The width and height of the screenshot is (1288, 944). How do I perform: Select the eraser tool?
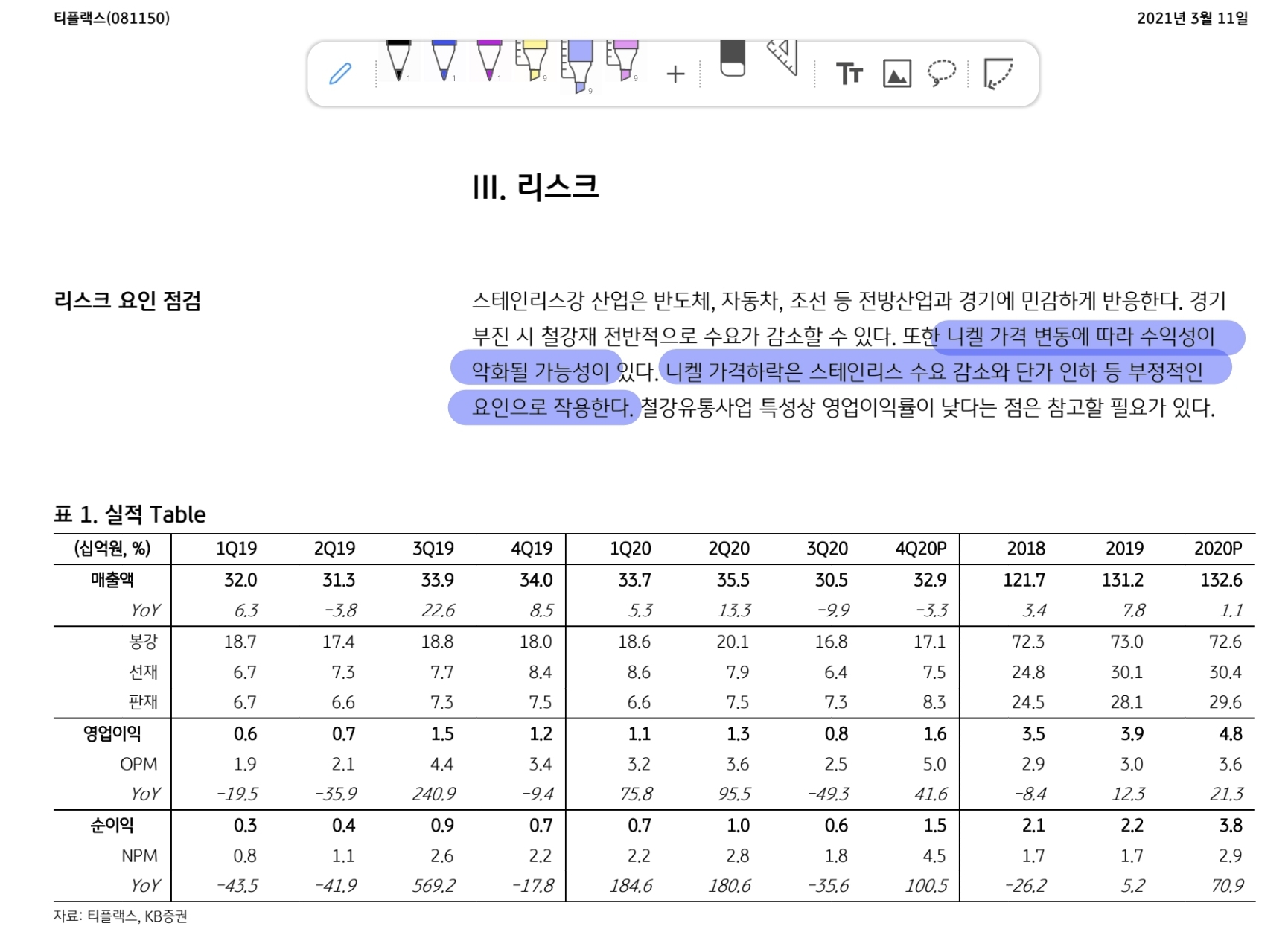tap(733, 59)
